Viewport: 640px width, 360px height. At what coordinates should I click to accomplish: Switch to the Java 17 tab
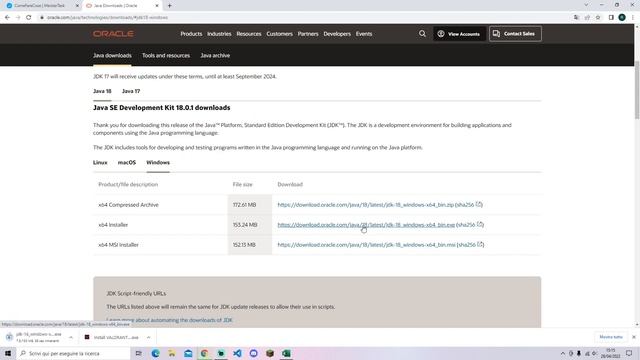coord(131,91)
